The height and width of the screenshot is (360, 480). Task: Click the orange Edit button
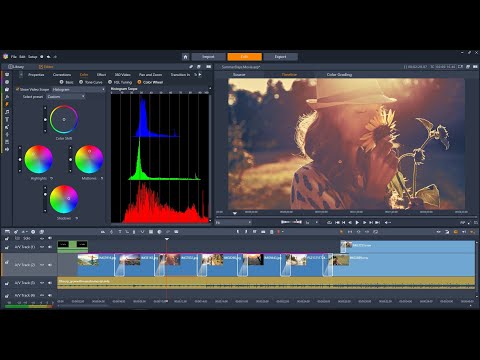244,57
